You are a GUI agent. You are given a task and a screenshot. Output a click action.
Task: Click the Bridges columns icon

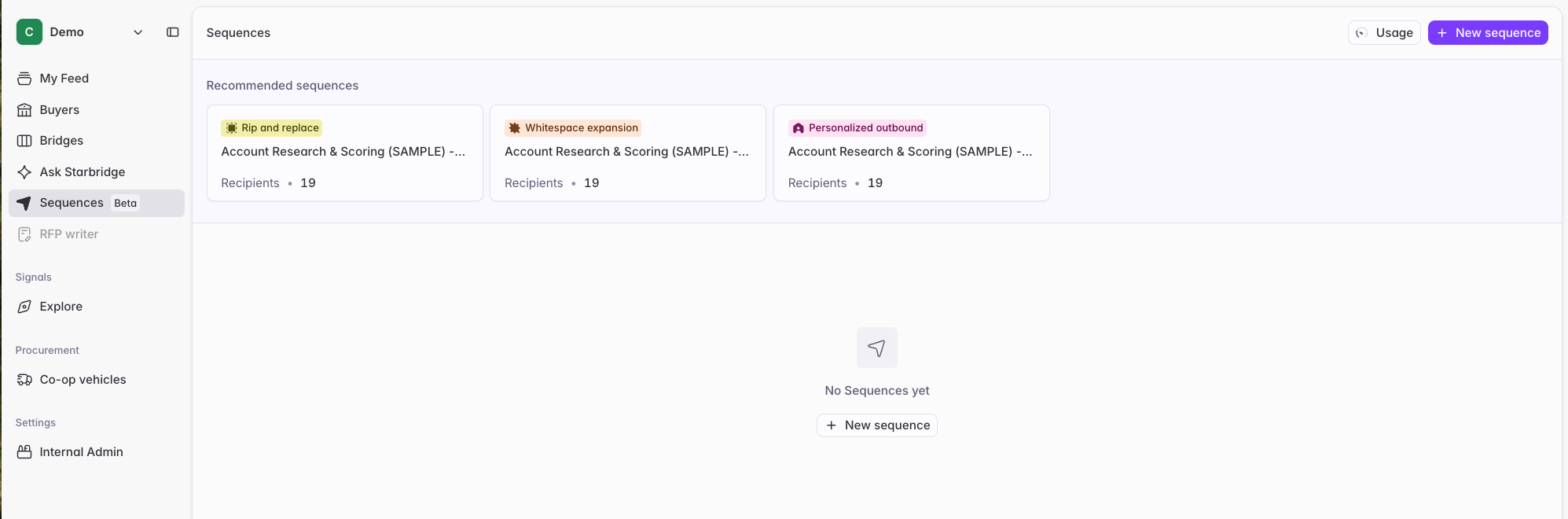(x=24, y=141)
